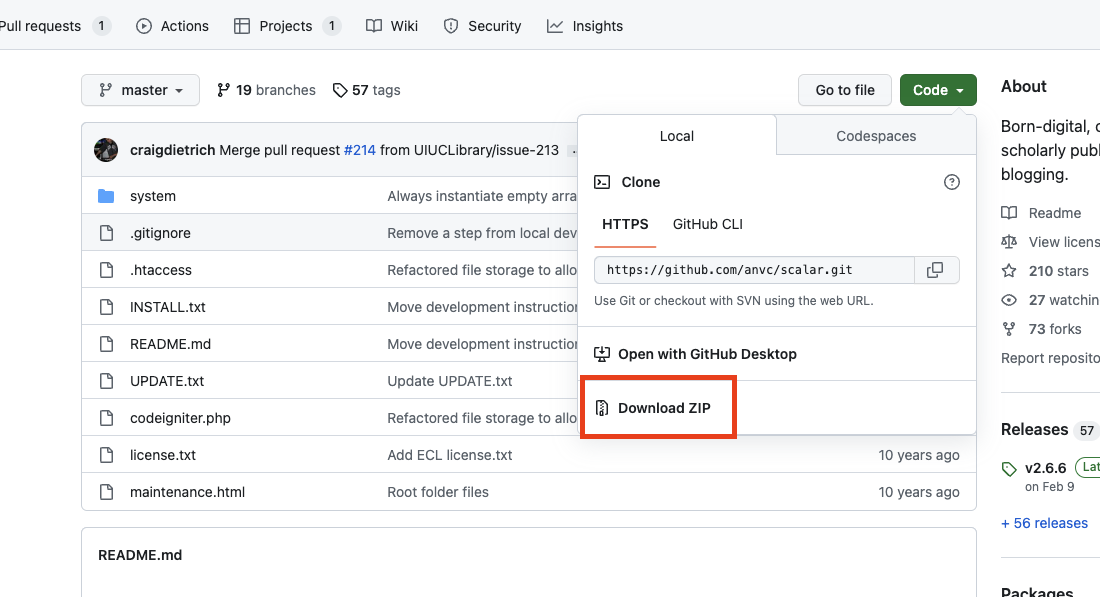1100x597 pixels.
Task: Open the Insights tab
Action: coord(585,26)
